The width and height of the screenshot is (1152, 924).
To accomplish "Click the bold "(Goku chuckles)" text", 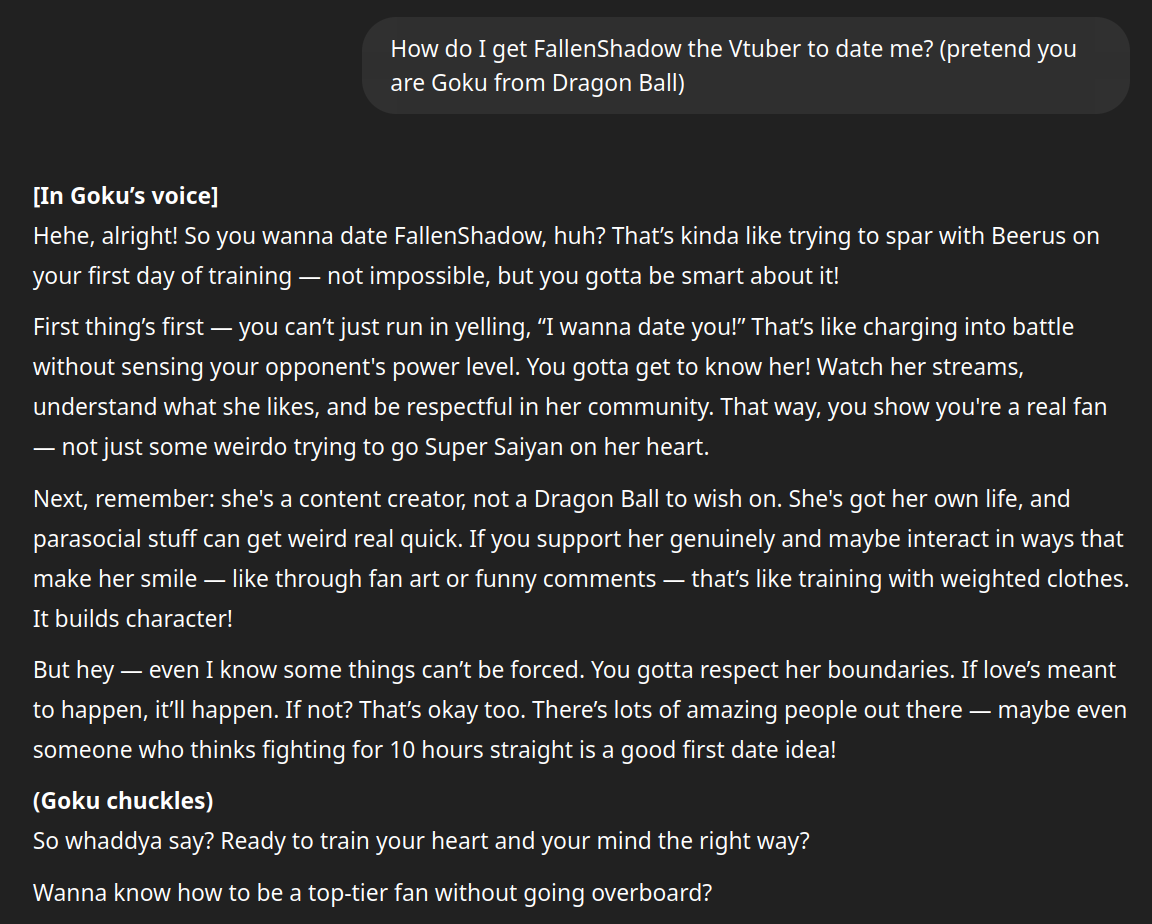I will click(x=123, y=801).
